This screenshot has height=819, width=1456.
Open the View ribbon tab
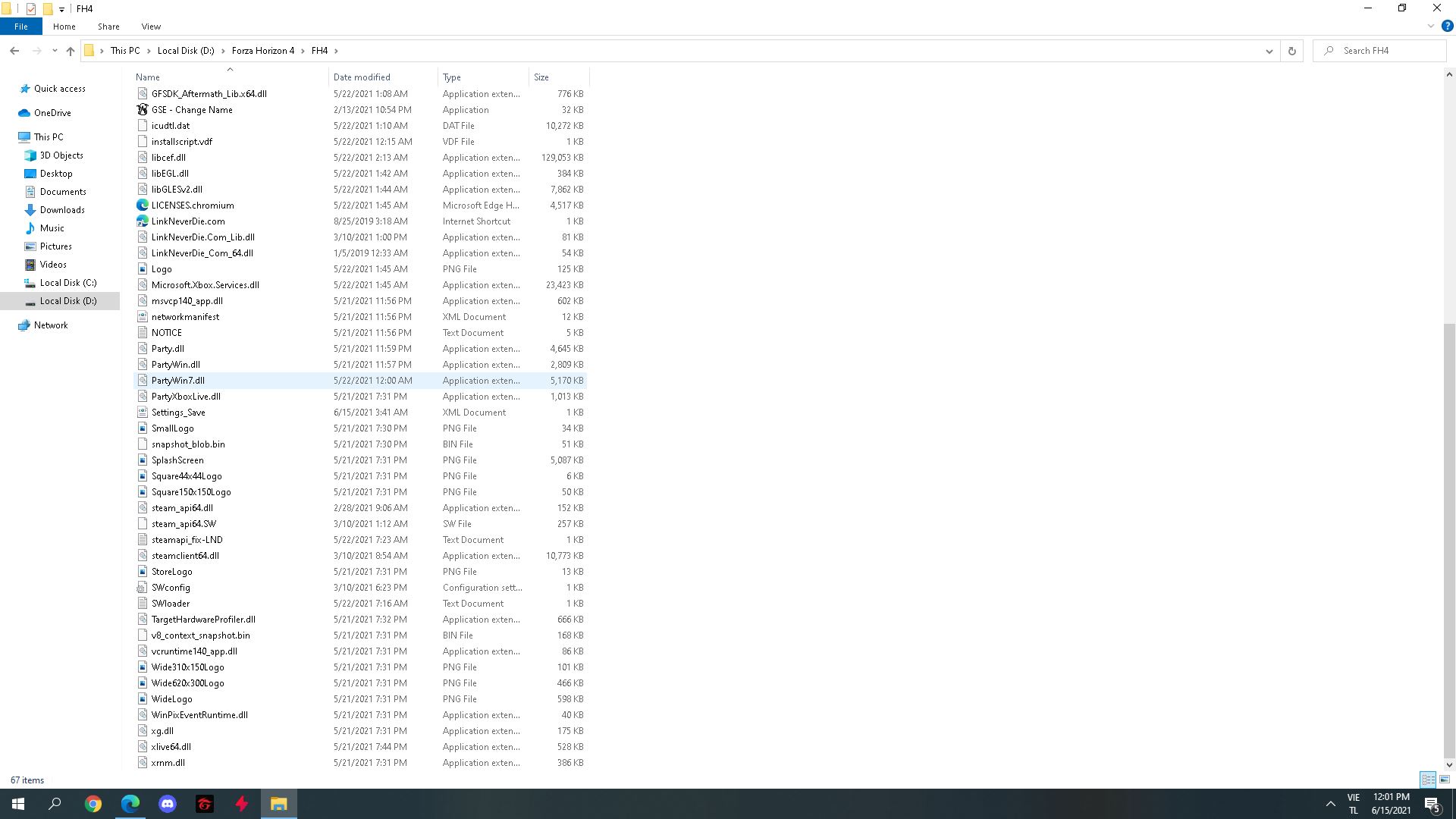click(x=151, y=26)
